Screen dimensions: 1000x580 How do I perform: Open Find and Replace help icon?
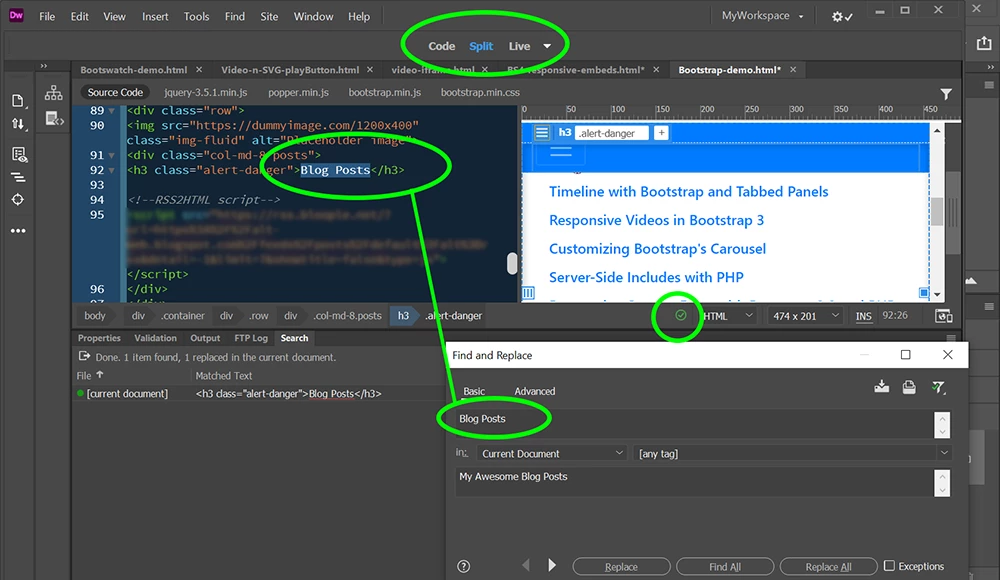pos(464,566)
